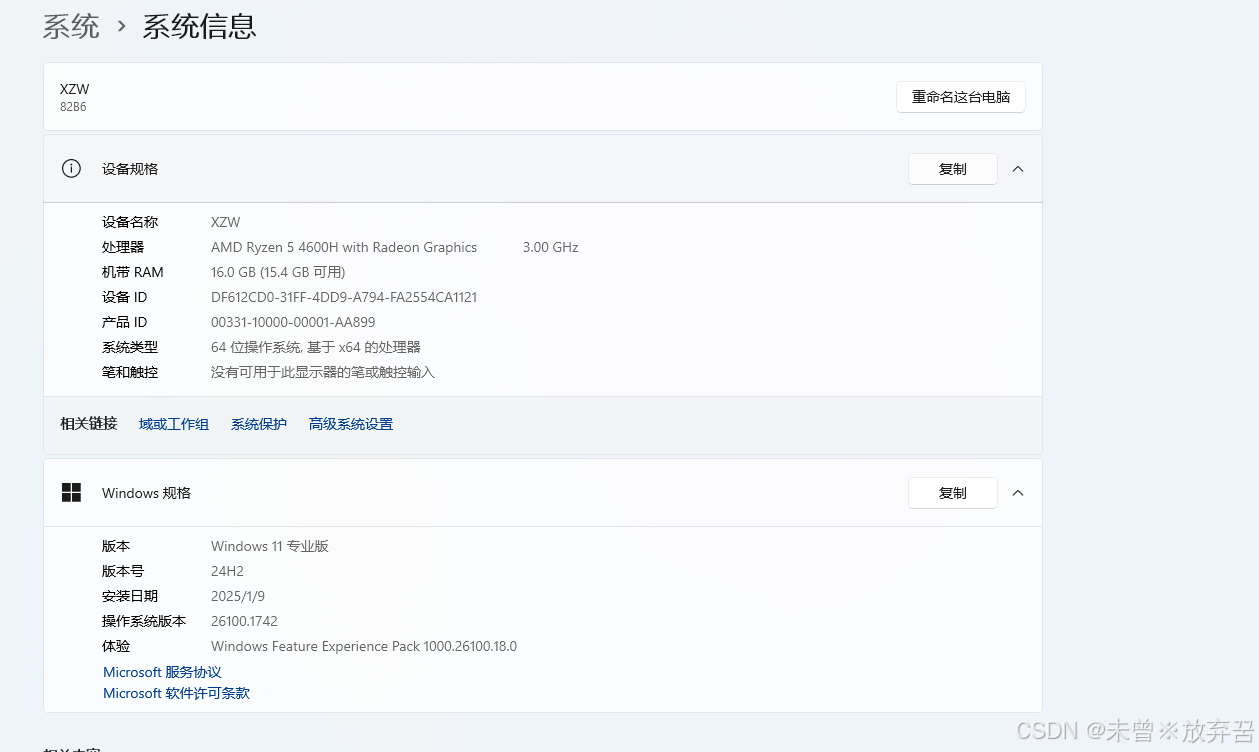This screenshot has height=752, width=1259.
Task: Click the 设备规格 section header text
Action: pyautogui.click(x=130, y=169)
